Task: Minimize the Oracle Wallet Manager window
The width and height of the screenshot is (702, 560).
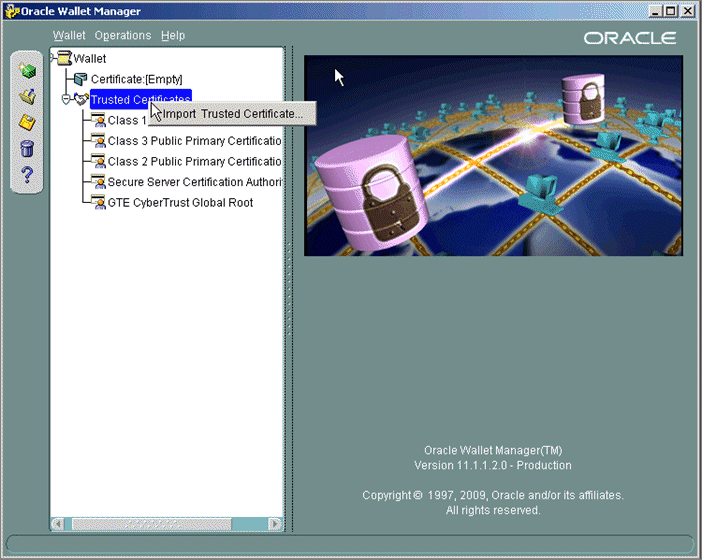Action: click(655, 11)
